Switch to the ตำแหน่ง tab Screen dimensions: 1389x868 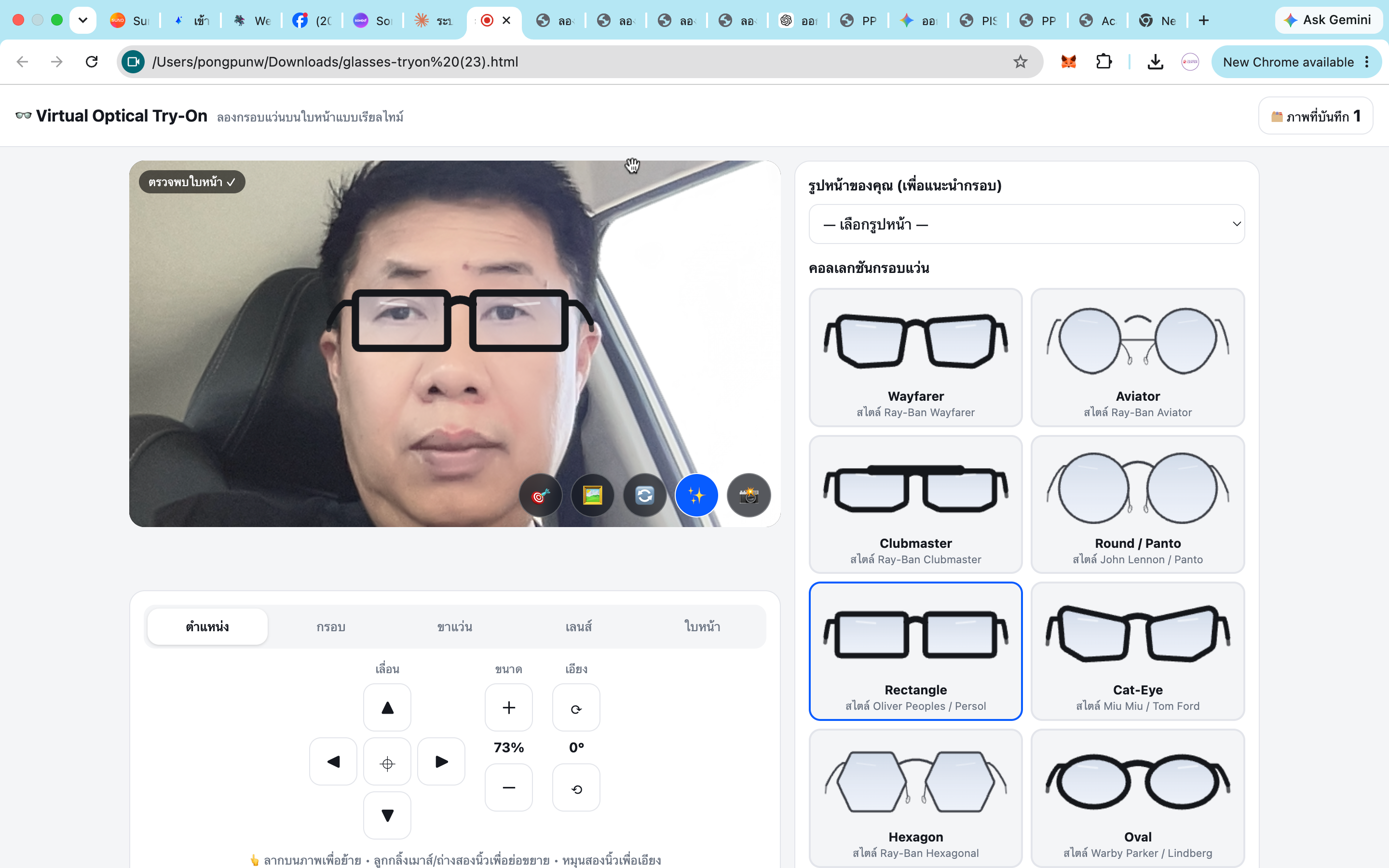[207, 626]
